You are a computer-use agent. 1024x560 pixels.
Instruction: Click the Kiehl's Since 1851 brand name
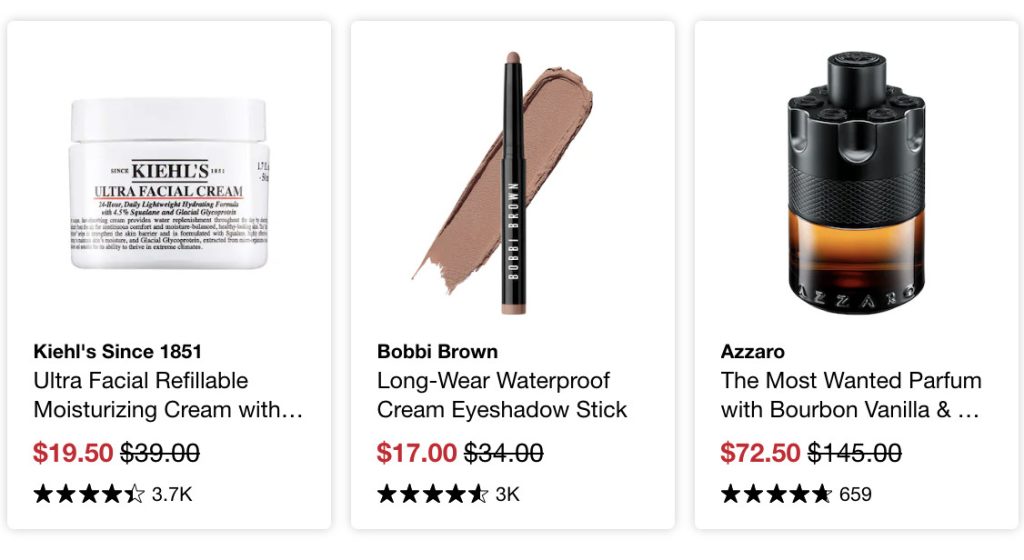tap(118, 351)
